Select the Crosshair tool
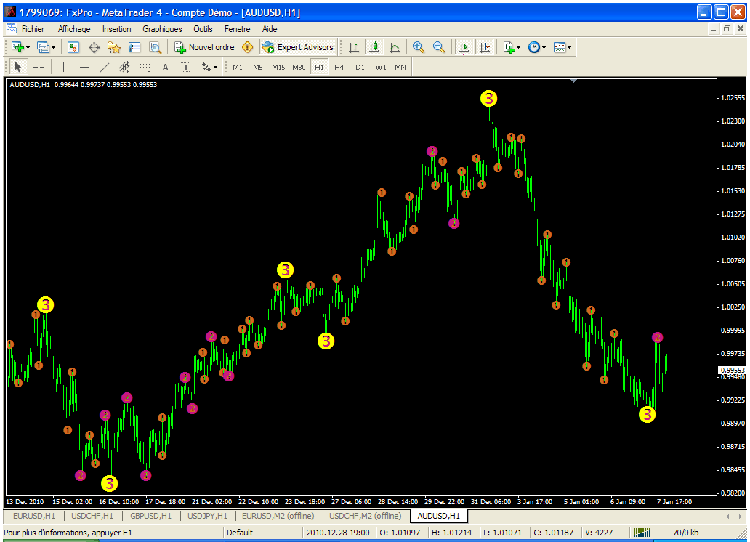 [x=40, y=67]
